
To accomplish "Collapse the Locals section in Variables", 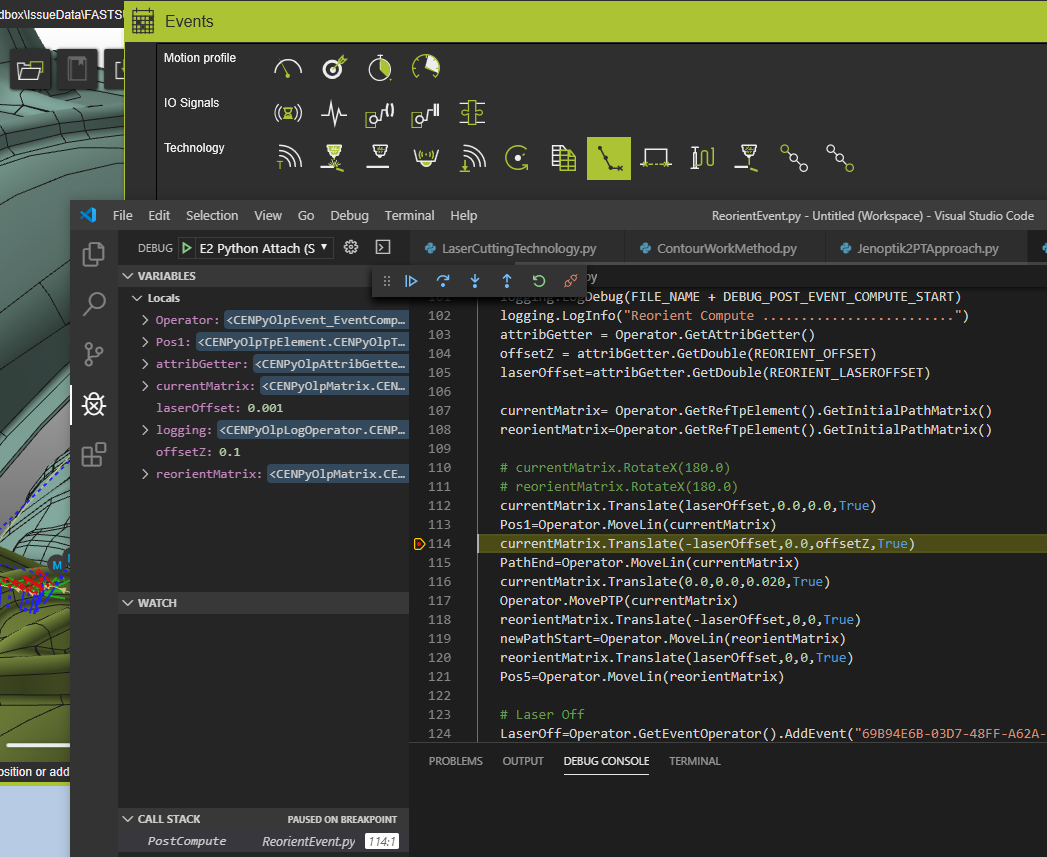I will [x=136, y=297].
